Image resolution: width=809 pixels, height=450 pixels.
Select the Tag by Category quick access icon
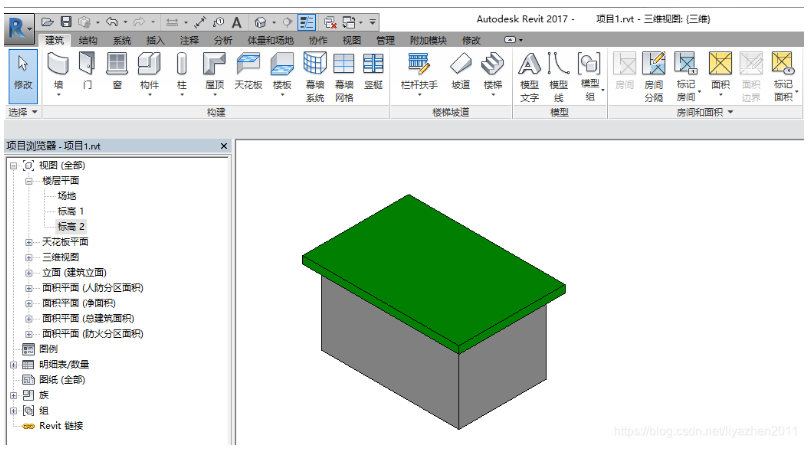pos(218,22)
